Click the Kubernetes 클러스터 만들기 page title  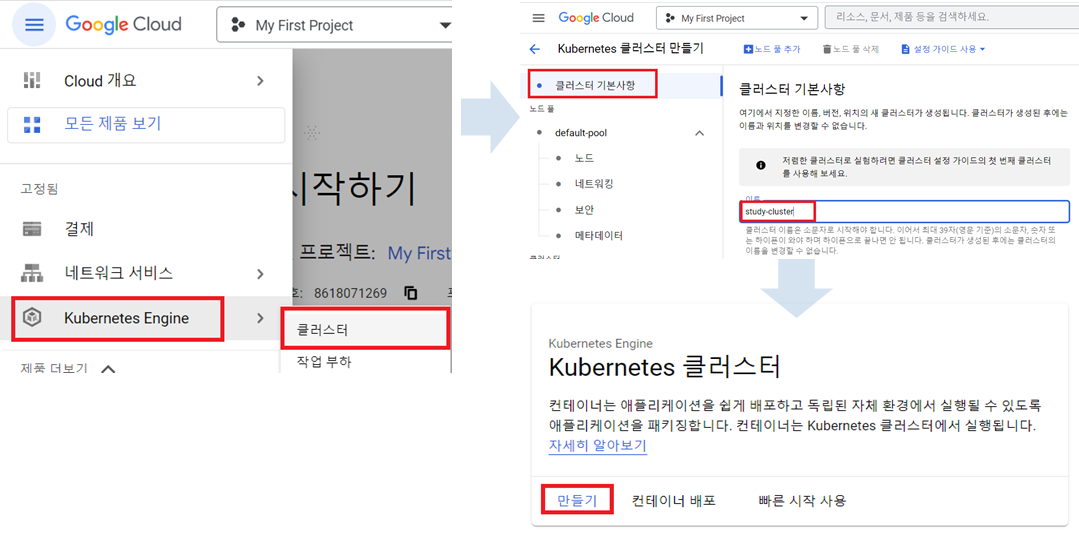tap(630, 49)
